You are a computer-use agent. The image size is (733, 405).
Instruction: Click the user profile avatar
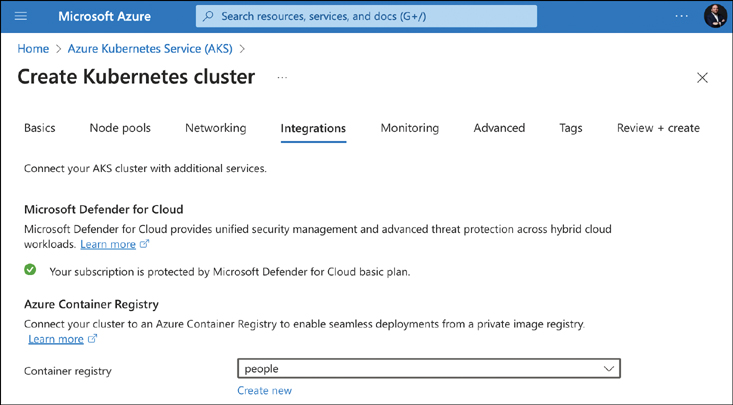pos(714,16)
